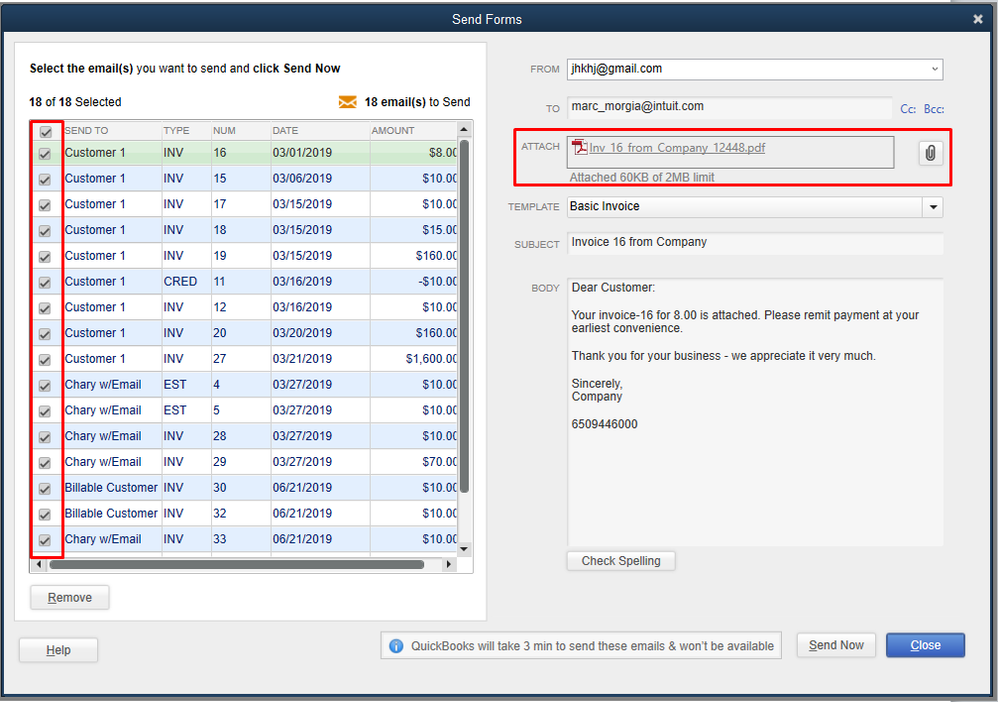998x702 pixels.
Task: Click the horizontal scrollbar right arrow
Action: [x=449, y=565]
